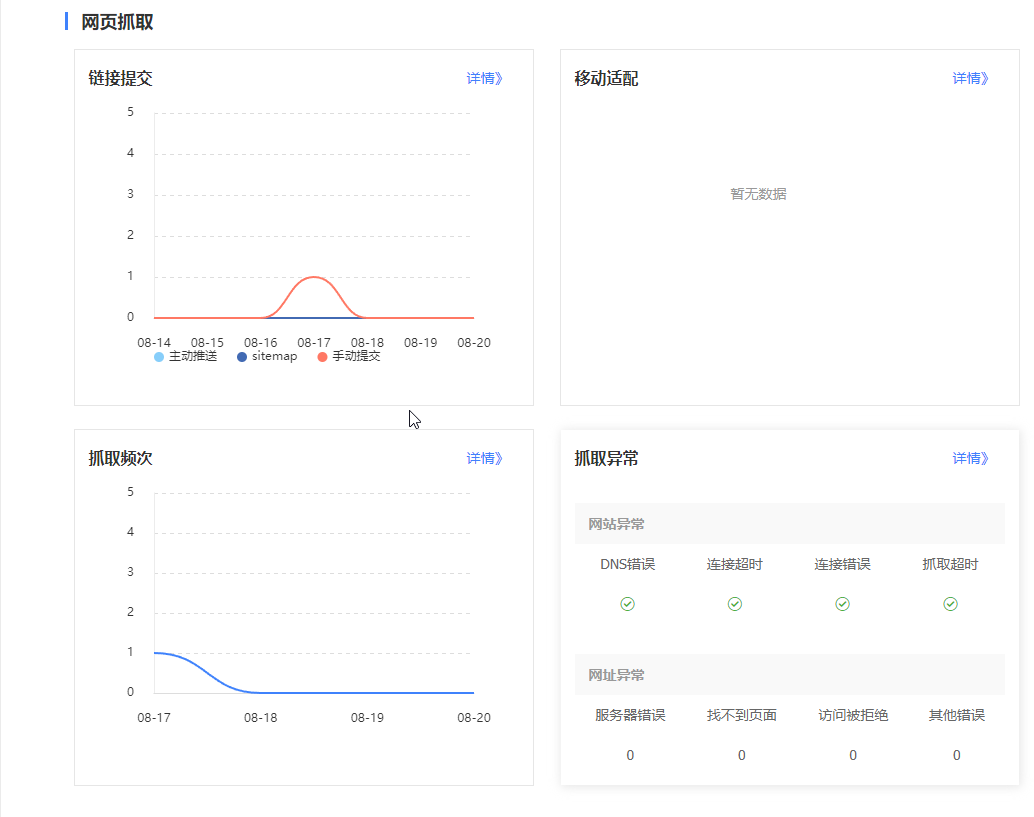The image size is (1034, 817).
Task: Toggle 主动推送 legend series
Action: (186, 357)
